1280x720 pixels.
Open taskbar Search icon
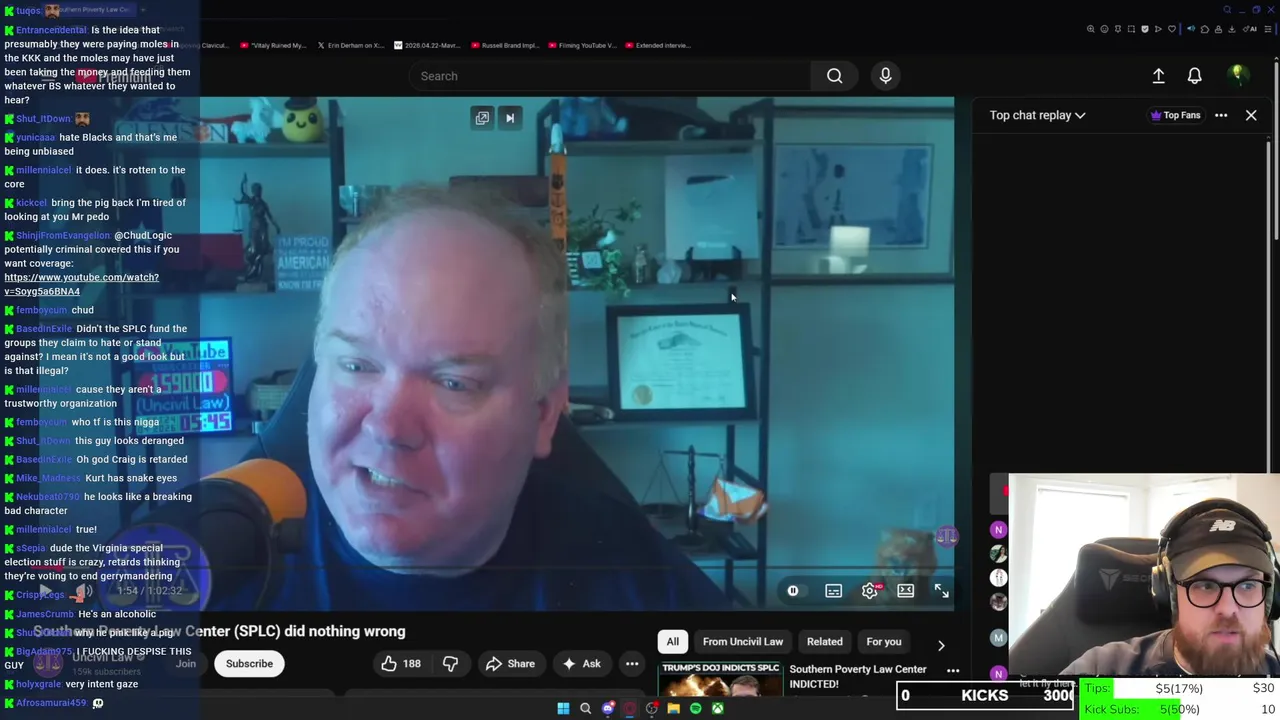tap(585, 709)
